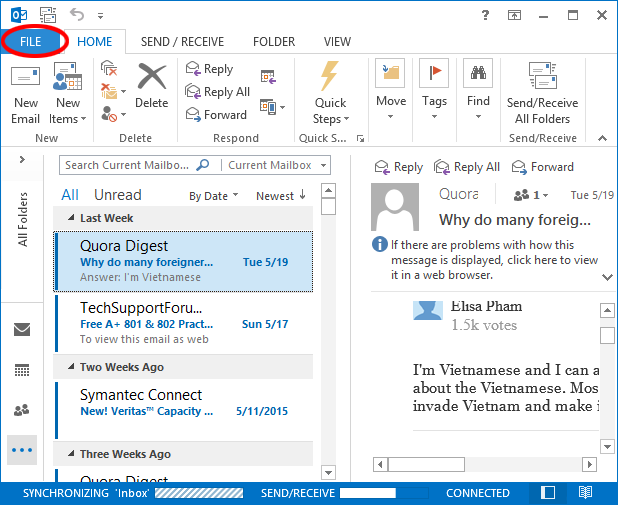Switch to Normal view in status bar
The width and height of the screenshot is (618, 505).
pos(548,493)
